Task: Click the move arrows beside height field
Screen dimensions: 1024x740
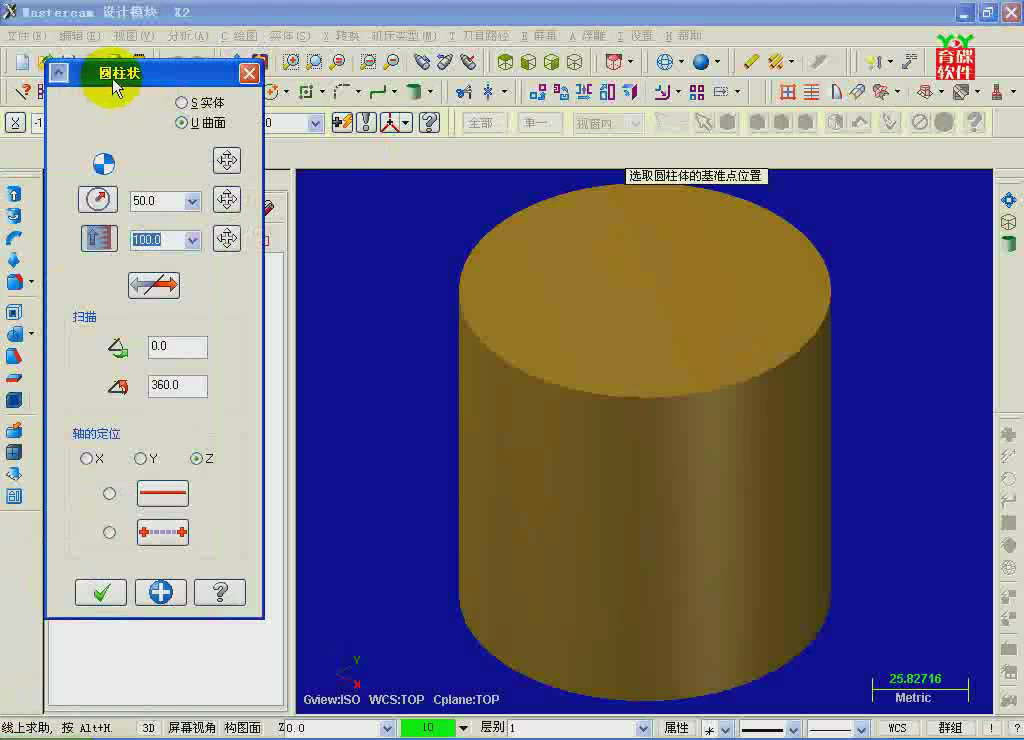Action: click(x=227, y=238)
